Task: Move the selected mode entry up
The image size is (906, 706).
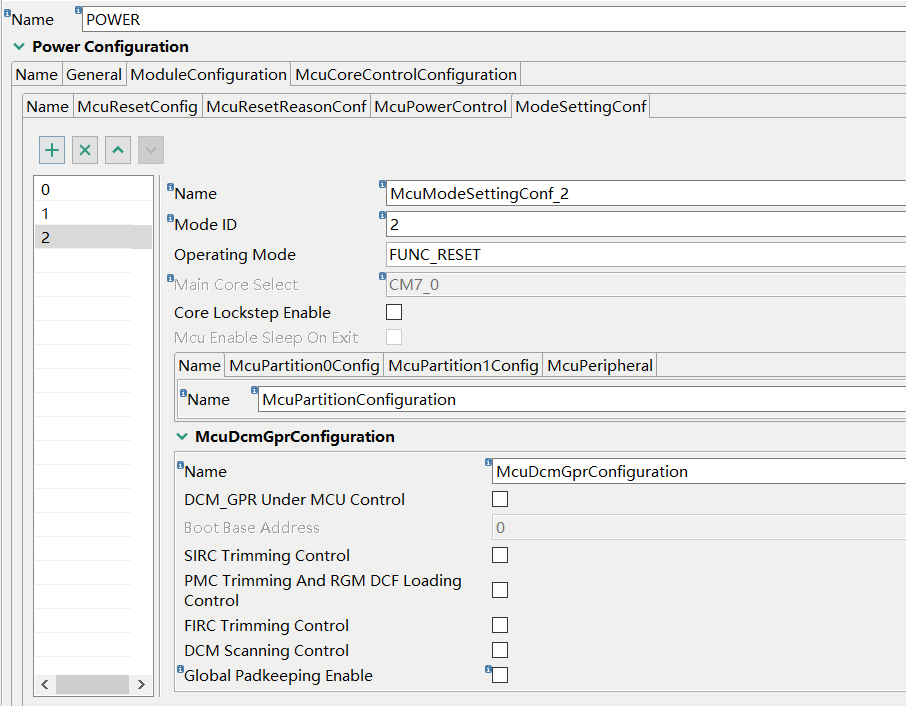Action: click(x=117, y=149)
